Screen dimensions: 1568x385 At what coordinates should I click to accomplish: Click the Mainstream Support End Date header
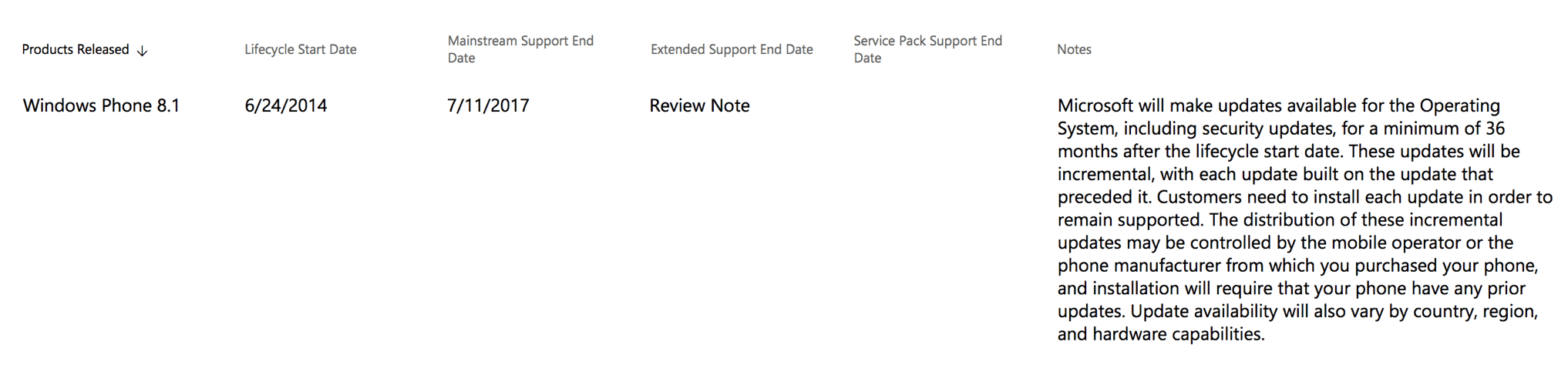pos(520,49)
